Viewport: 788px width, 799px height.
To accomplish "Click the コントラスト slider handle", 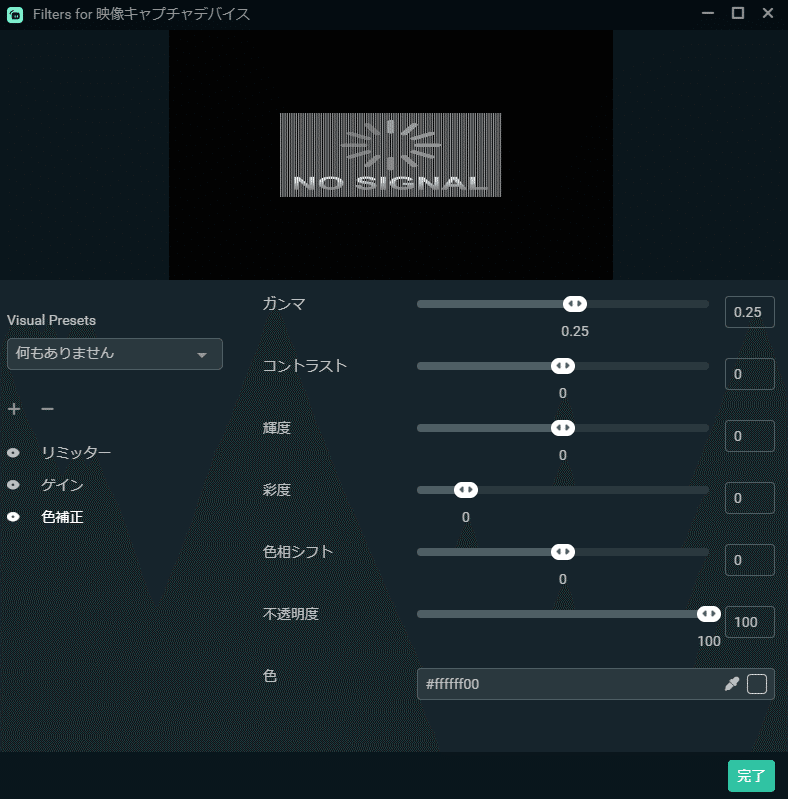I will [563, 366].
